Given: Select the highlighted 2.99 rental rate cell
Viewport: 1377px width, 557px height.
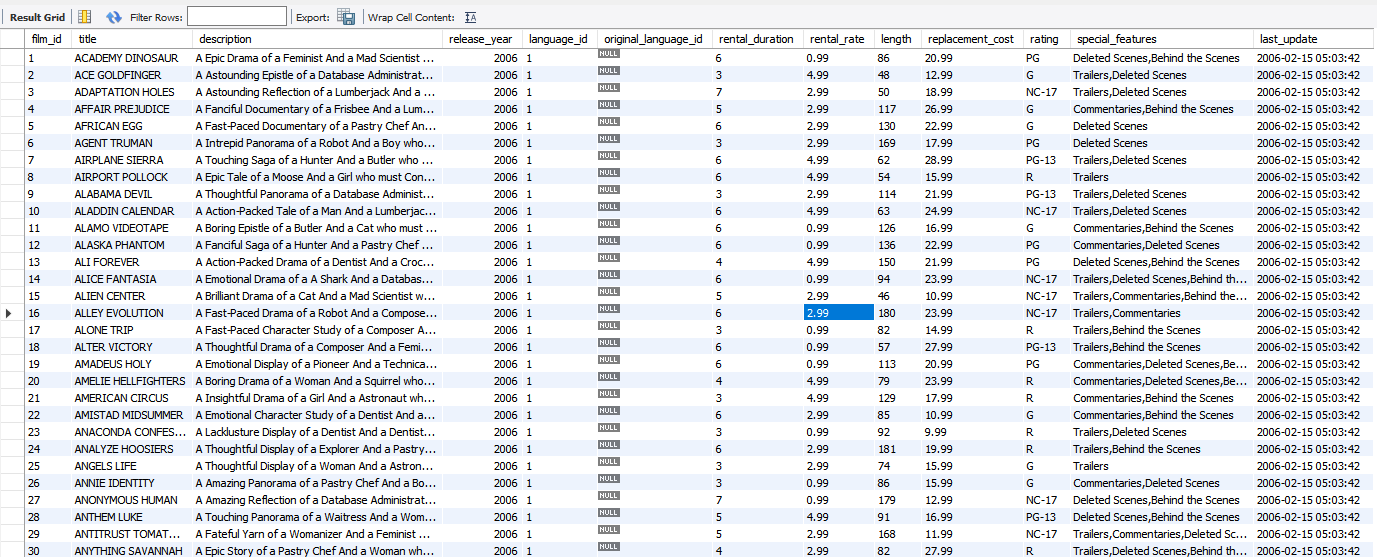Looking at the screenshot, I should [838, 313].
